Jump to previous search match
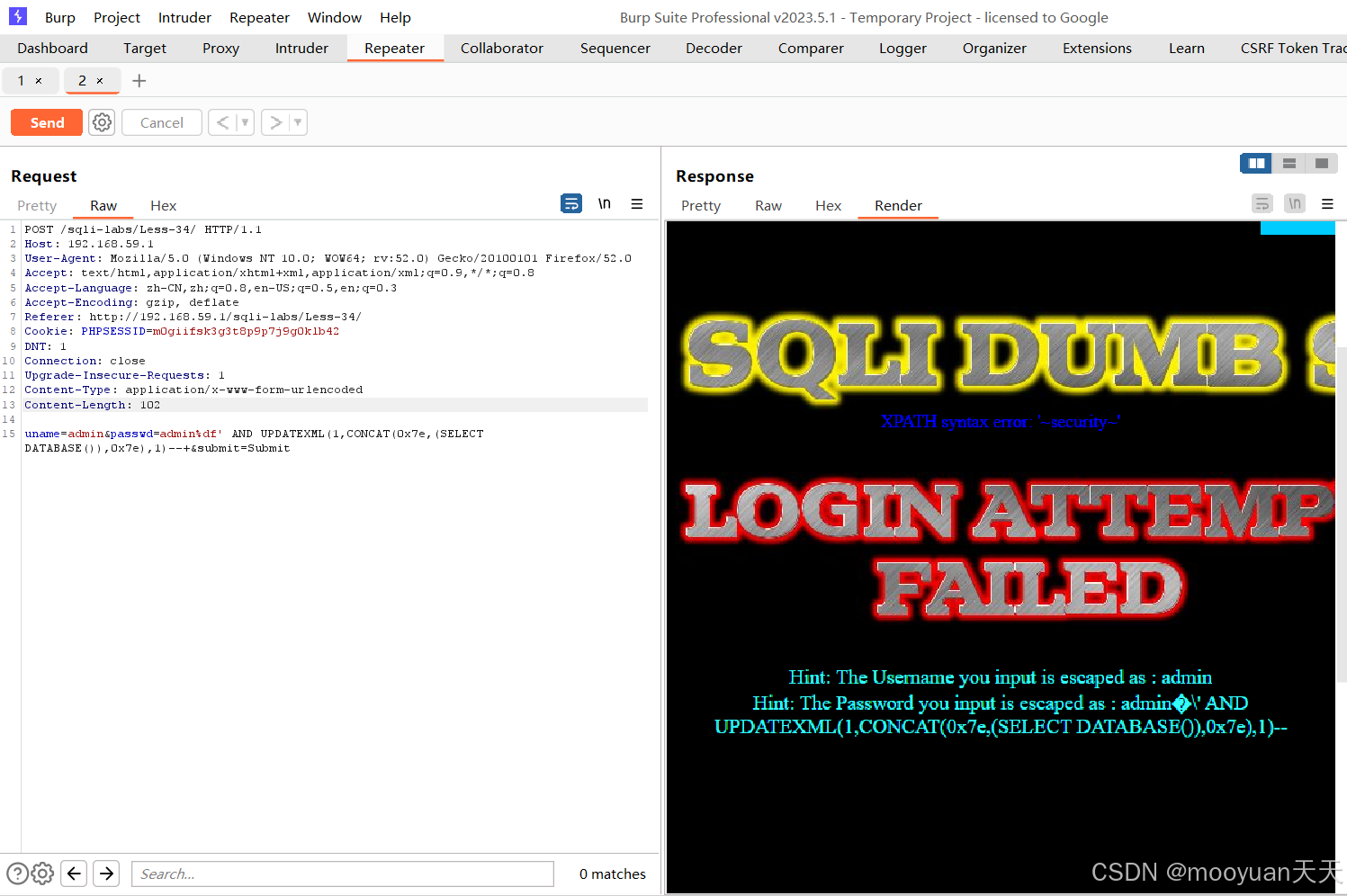 [x=75, y=874]
